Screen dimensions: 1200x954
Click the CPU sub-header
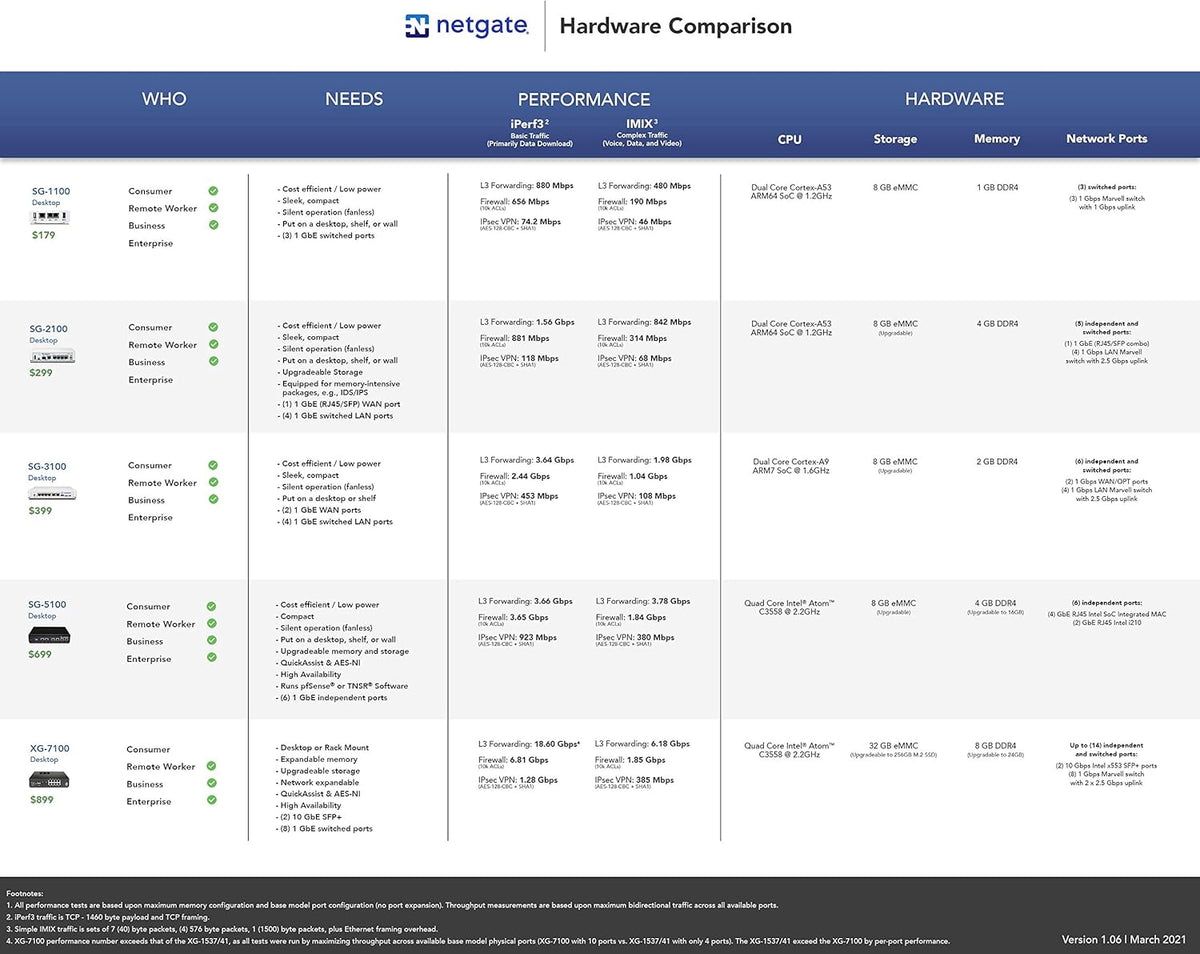click(x=790, y=139)
